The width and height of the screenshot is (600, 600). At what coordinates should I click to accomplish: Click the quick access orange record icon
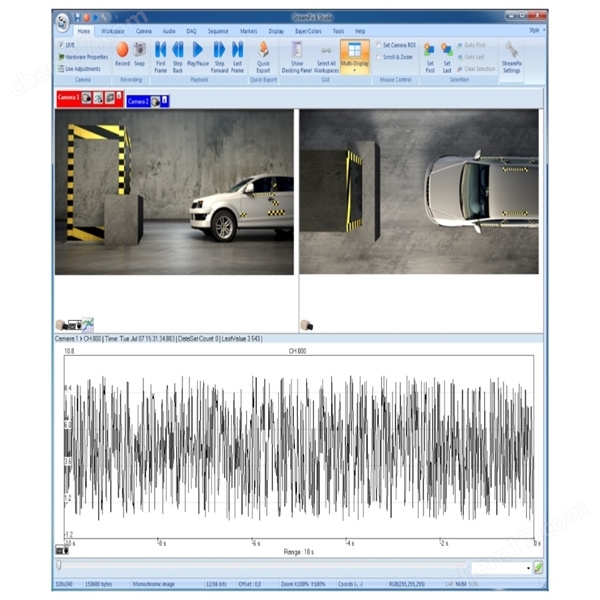87,18
